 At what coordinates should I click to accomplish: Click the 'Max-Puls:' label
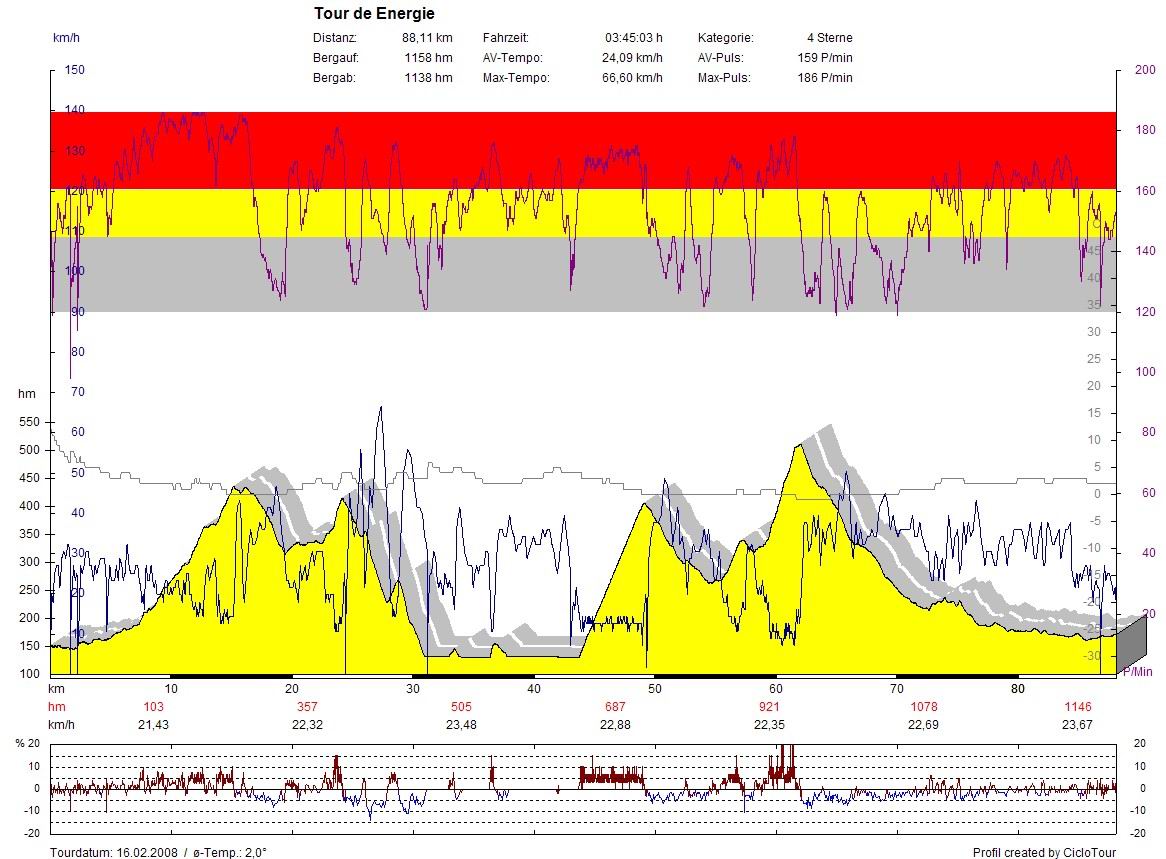[725, 78]
